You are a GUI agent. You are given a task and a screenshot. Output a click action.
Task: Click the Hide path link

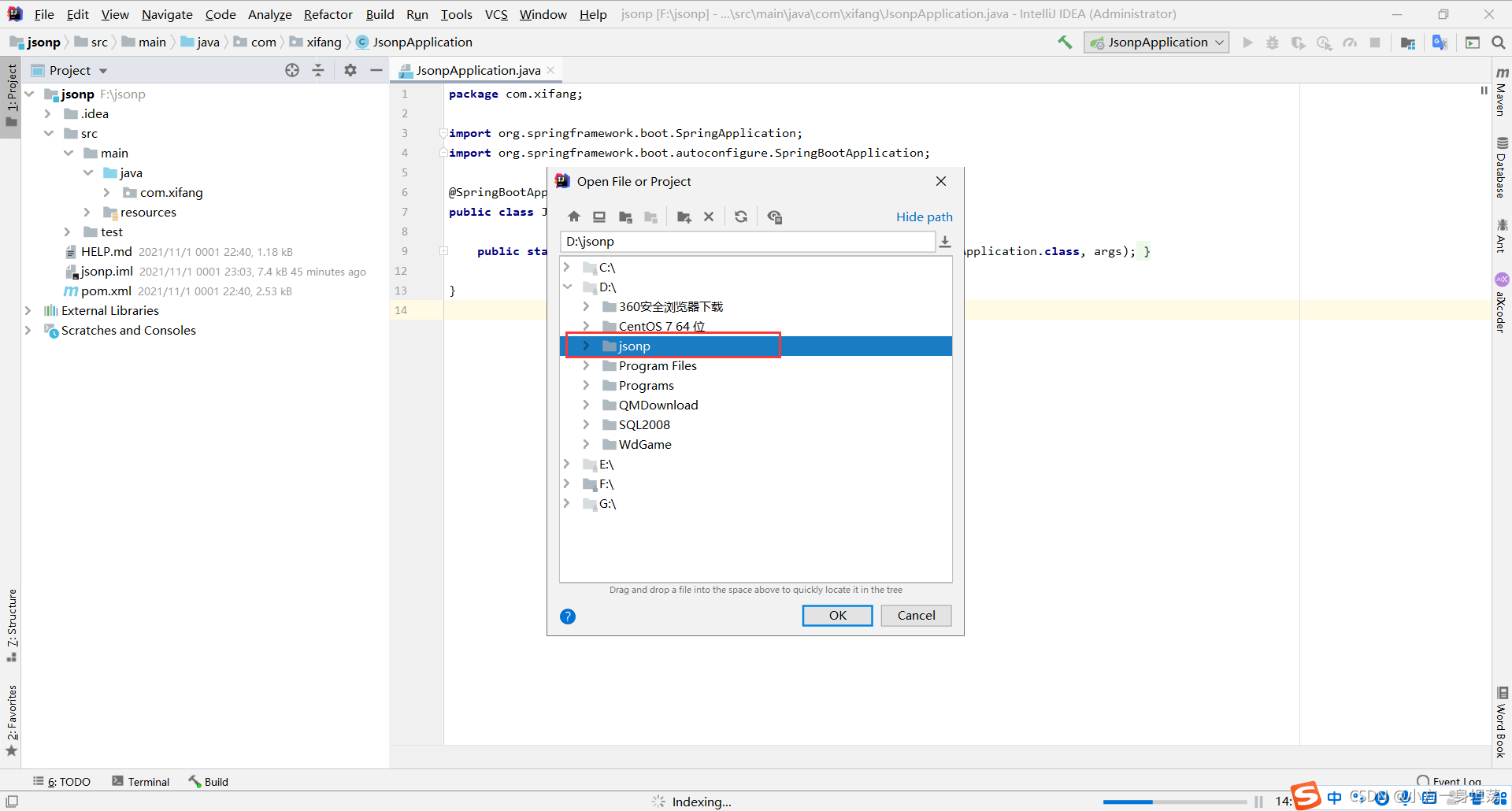[924, 217]
